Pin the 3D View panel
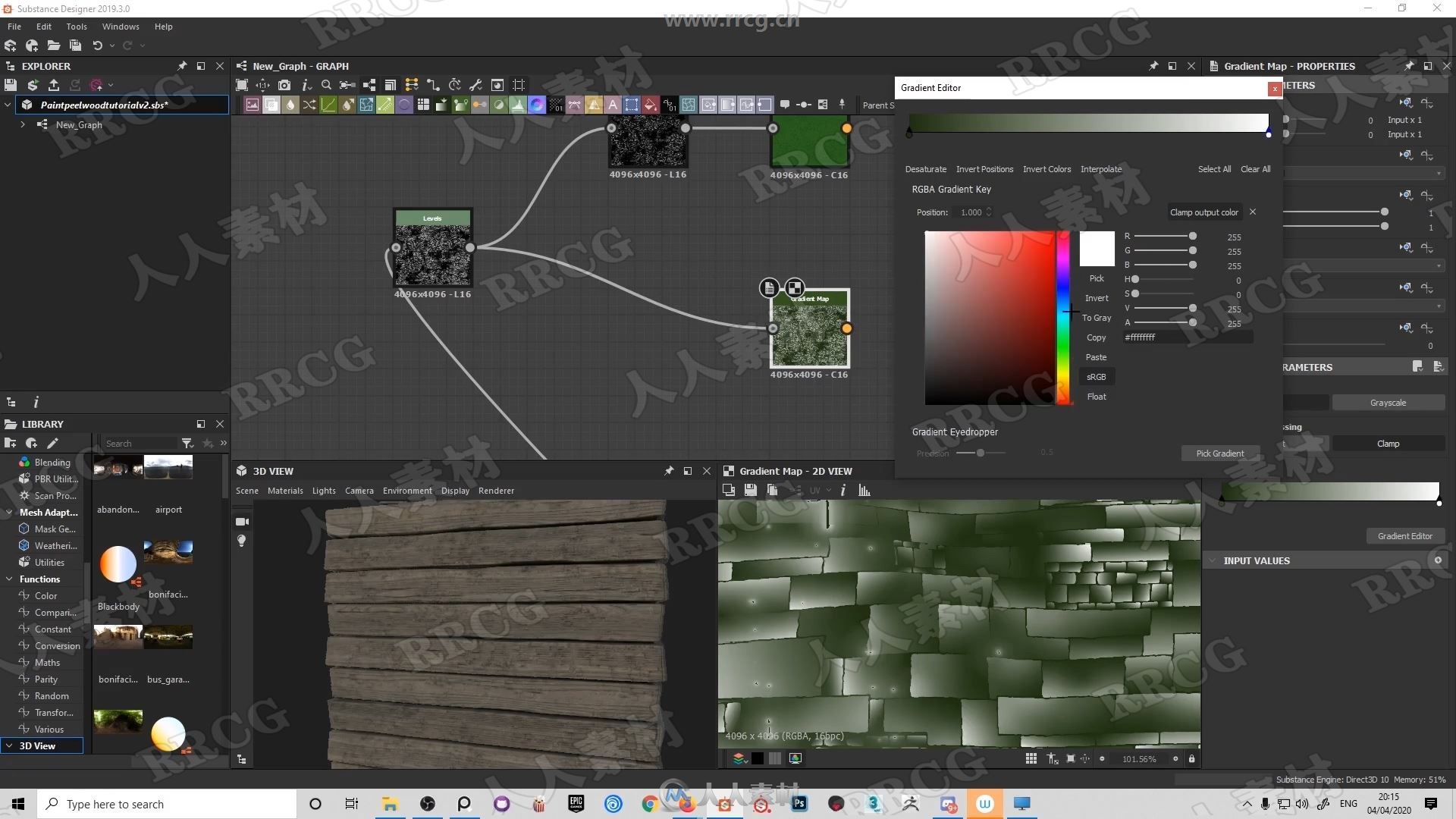 669,471
